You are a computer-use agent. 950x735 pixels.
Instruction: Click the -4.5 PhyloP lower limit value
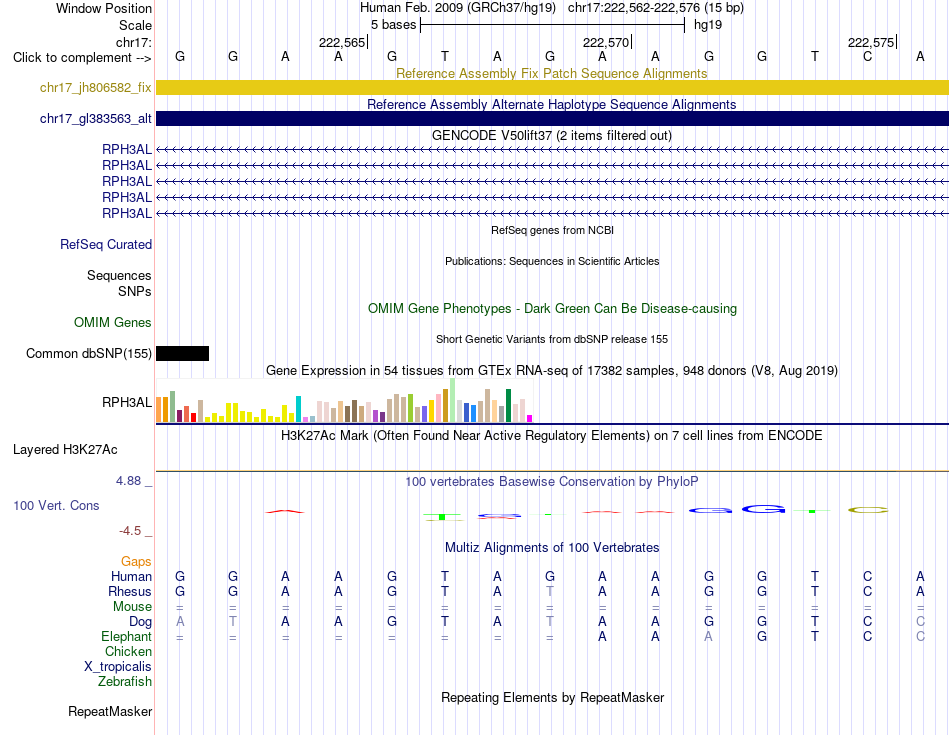click(x=130, y=531)
